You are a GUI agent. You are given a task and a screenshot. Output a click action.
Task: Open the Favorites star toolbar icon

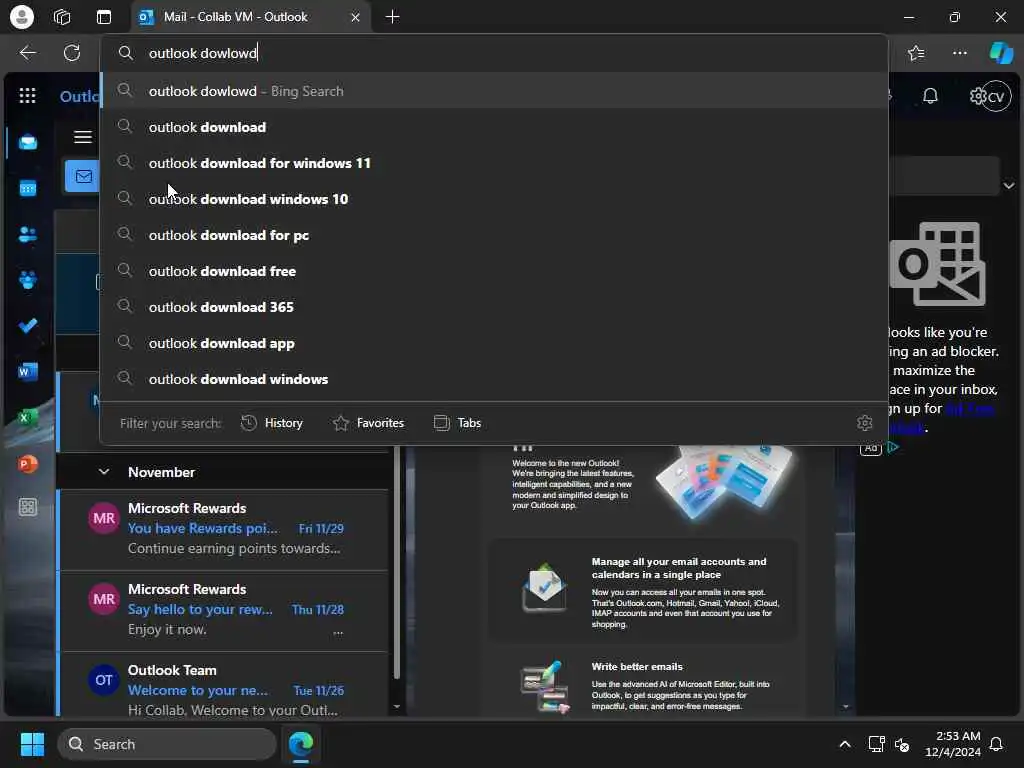click(x=916, y=53)
